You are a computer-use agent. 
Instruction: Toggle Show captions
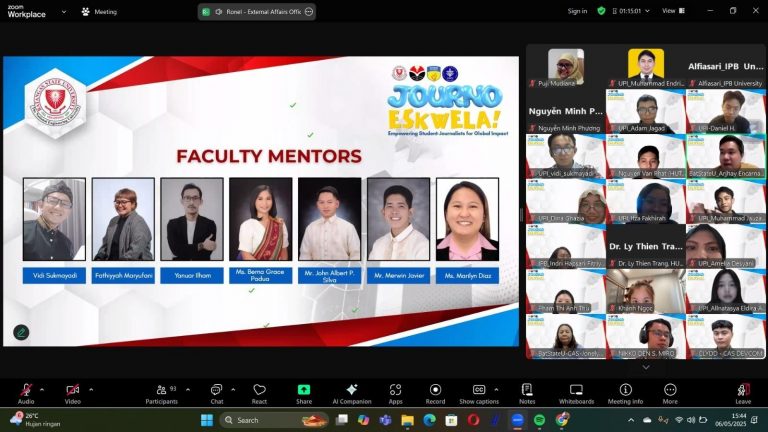click(479, 393)
